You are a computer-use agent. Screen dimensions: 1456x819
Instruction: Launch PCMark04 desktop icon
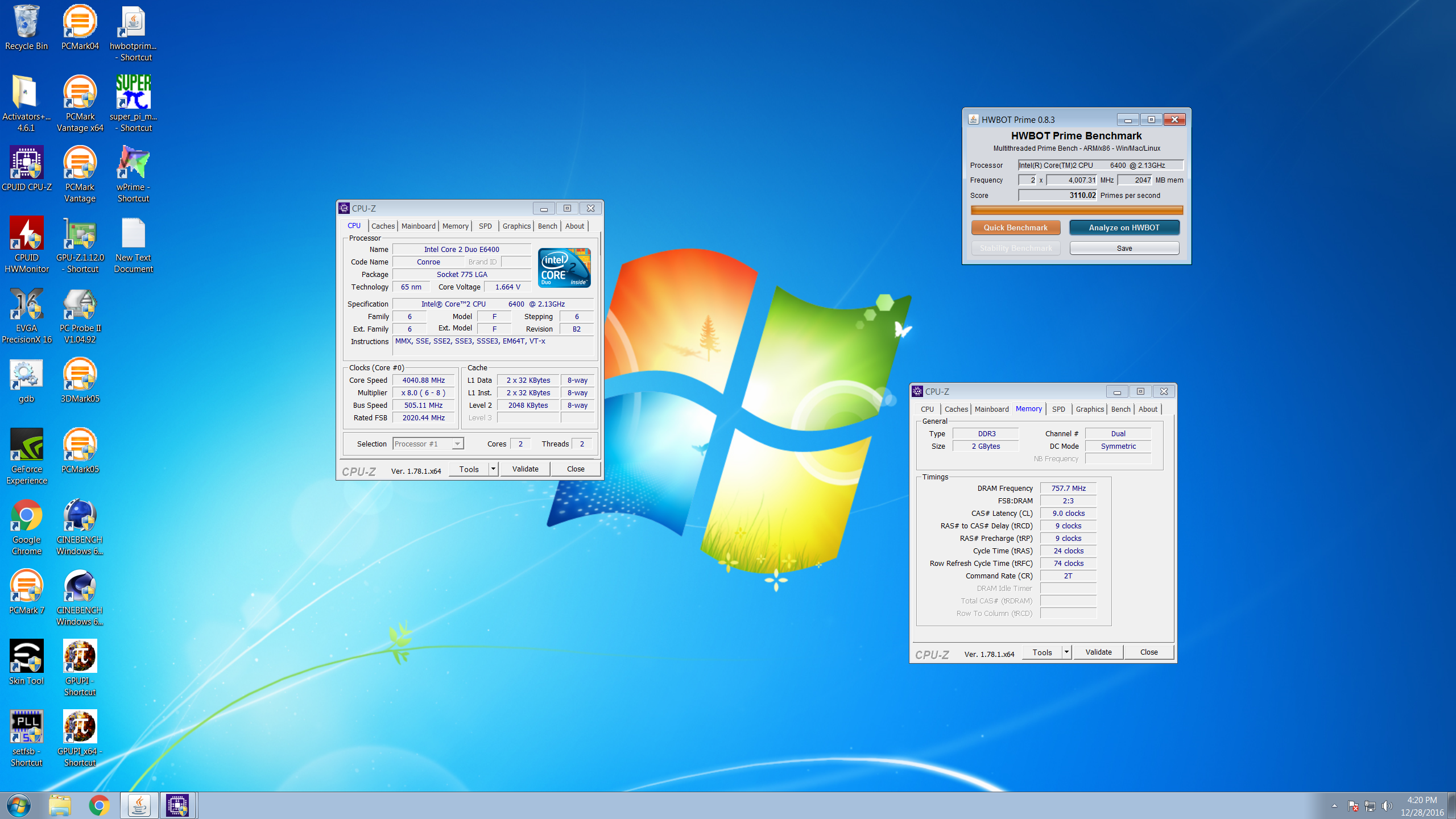[x=80, y=27]
